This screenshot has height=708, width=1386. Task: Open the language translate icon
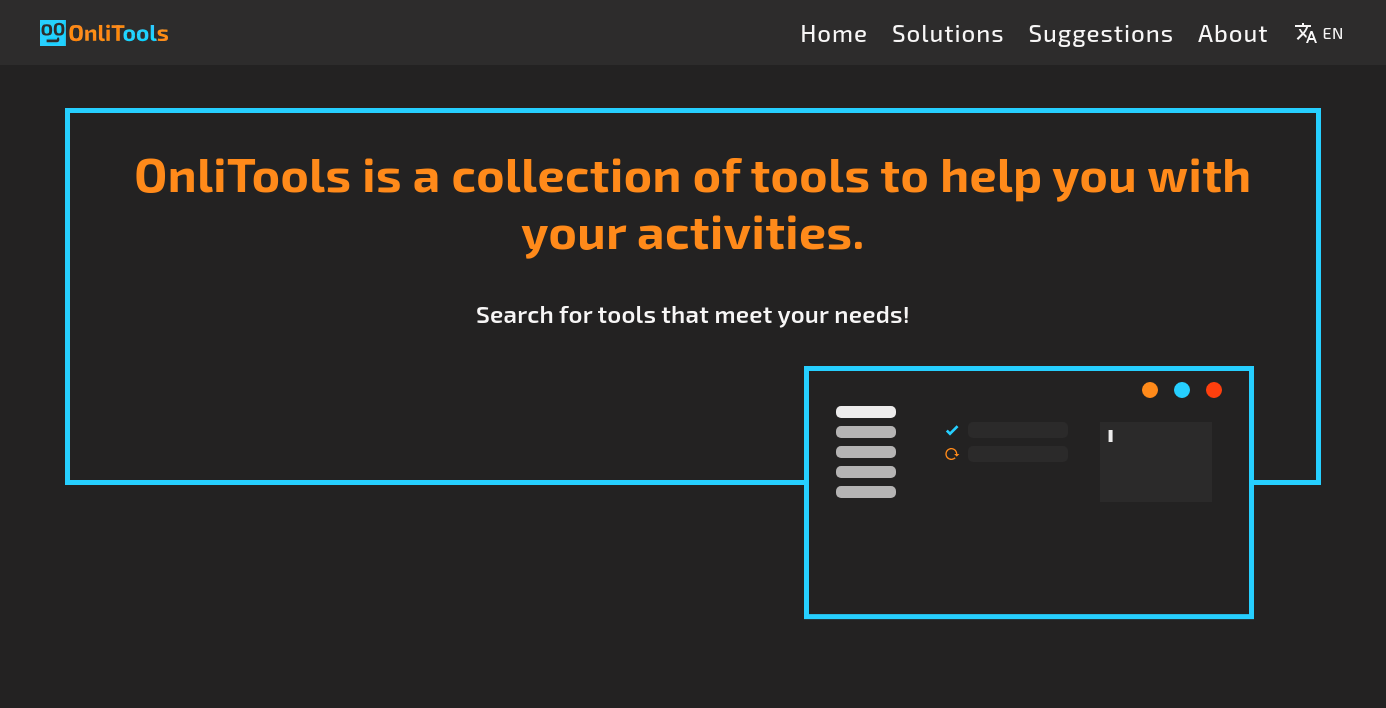[1305, 33]
